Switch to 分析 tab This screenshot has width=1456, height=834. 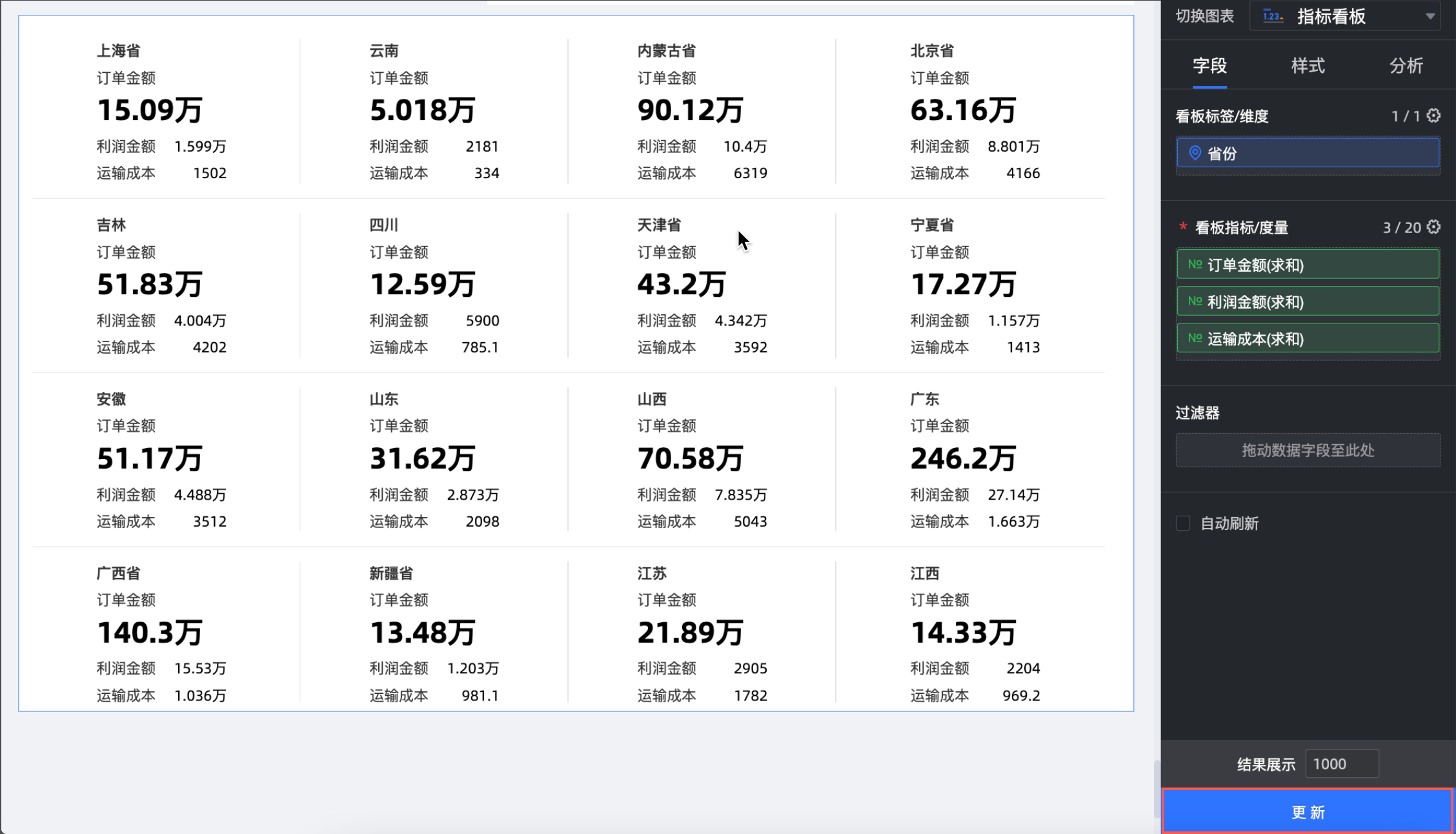1406,65
